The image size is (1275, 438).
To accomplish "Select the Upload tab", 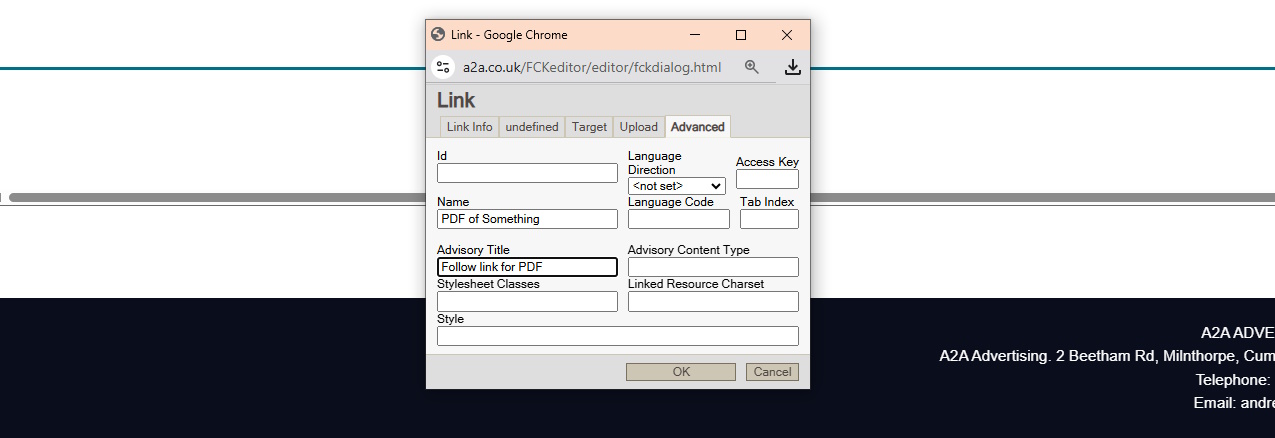I will 638,127.
